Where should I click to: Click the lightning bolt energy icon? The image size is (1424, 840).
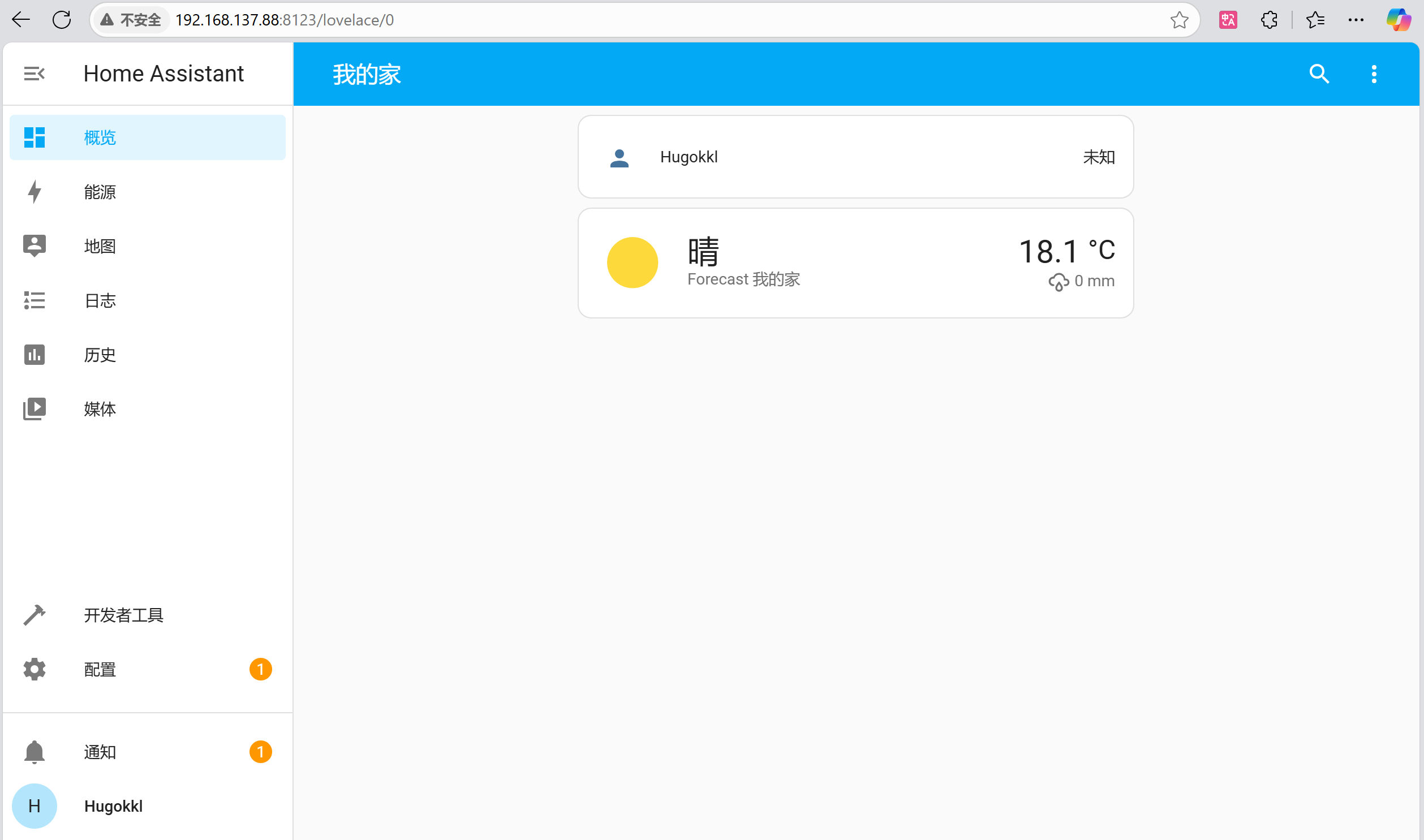point(35,192)
